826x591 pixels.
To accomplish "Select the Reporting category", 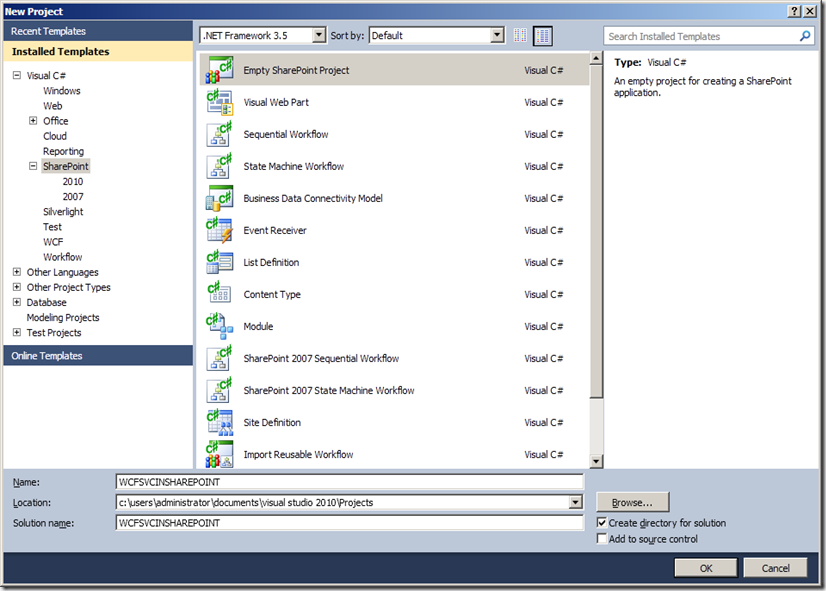I will click(63, 151).
